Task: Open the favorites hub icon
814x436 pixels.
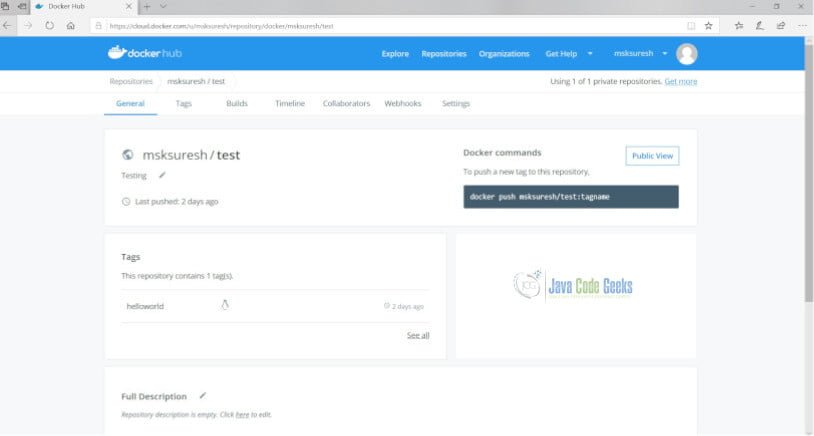Action: click(x=739, y=25)
